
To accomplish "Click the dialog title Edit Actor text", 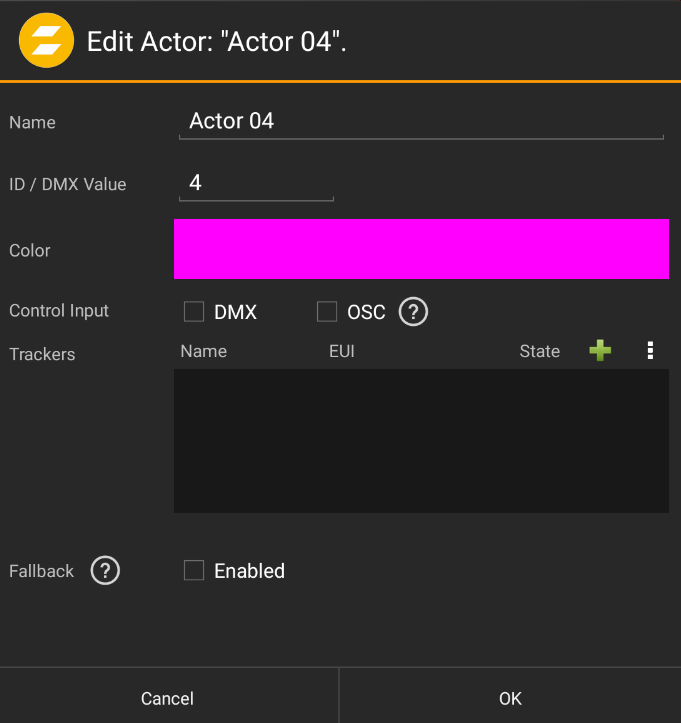I will coord(217,41).
